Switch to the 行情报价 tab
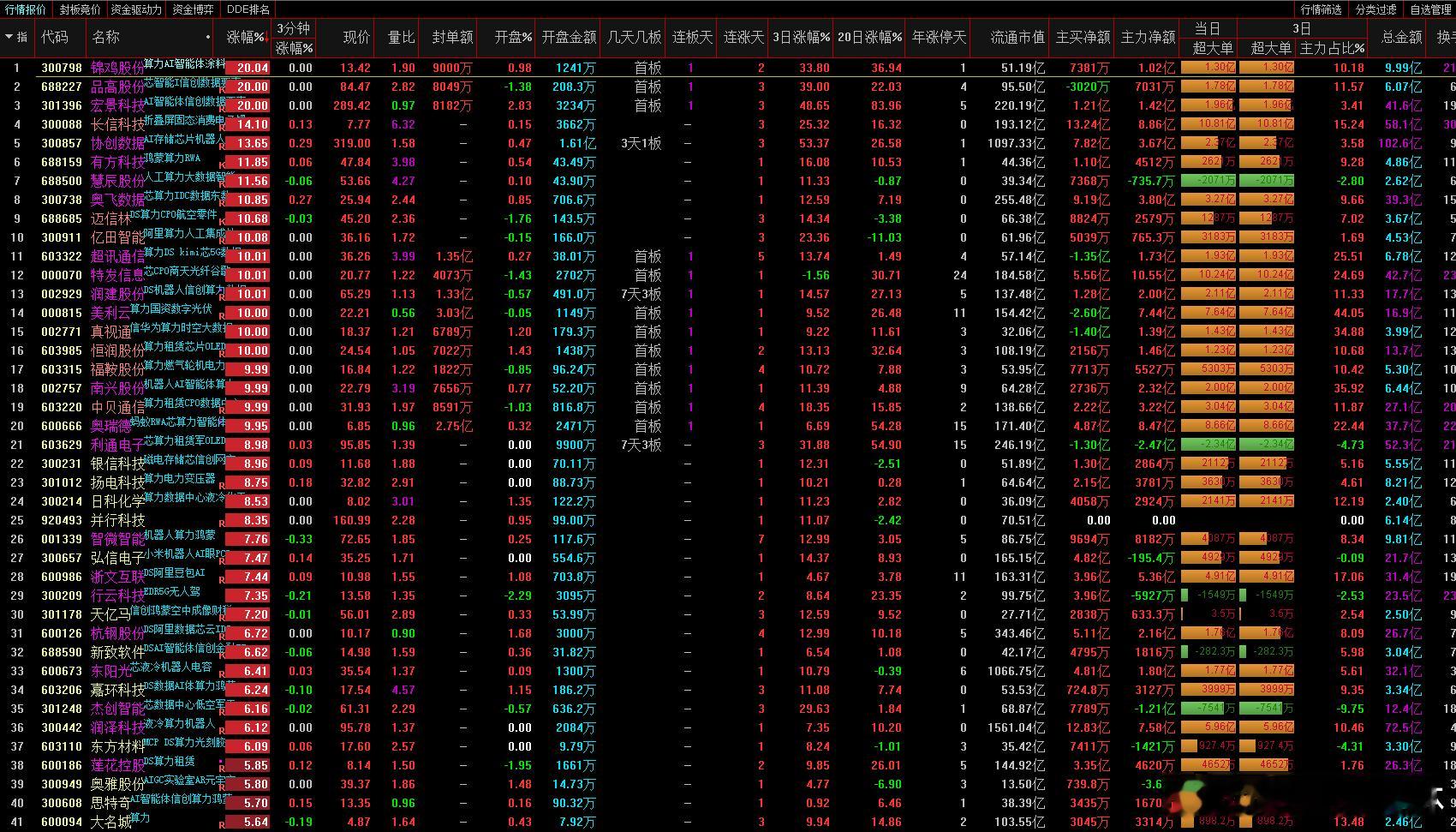 [x=26, y=9]
